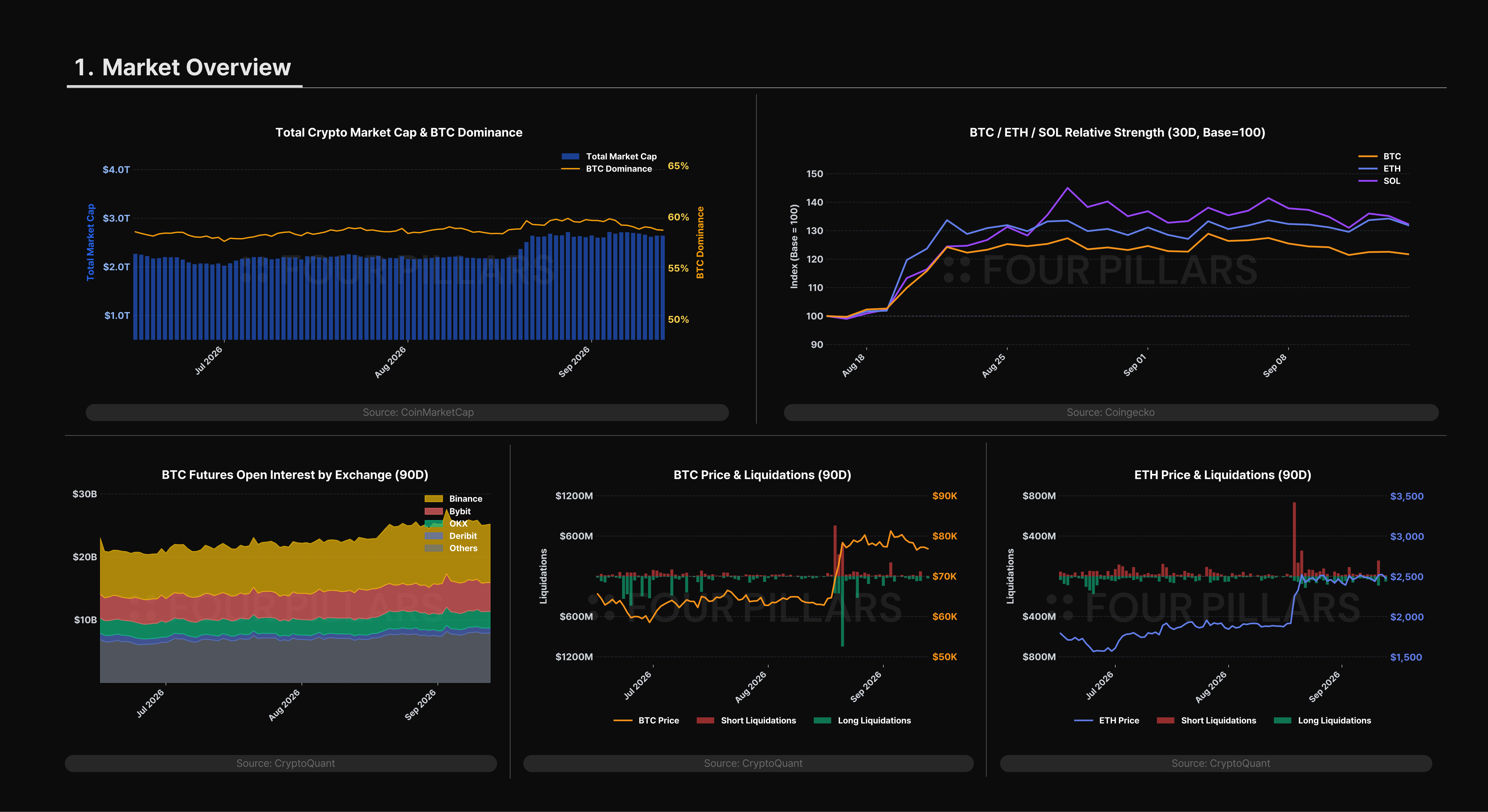Toggle Short Liquidations in BTC chart legend
Image resolution: width=1488 pixels, height=812 pixels.
[x=746, y=720]
